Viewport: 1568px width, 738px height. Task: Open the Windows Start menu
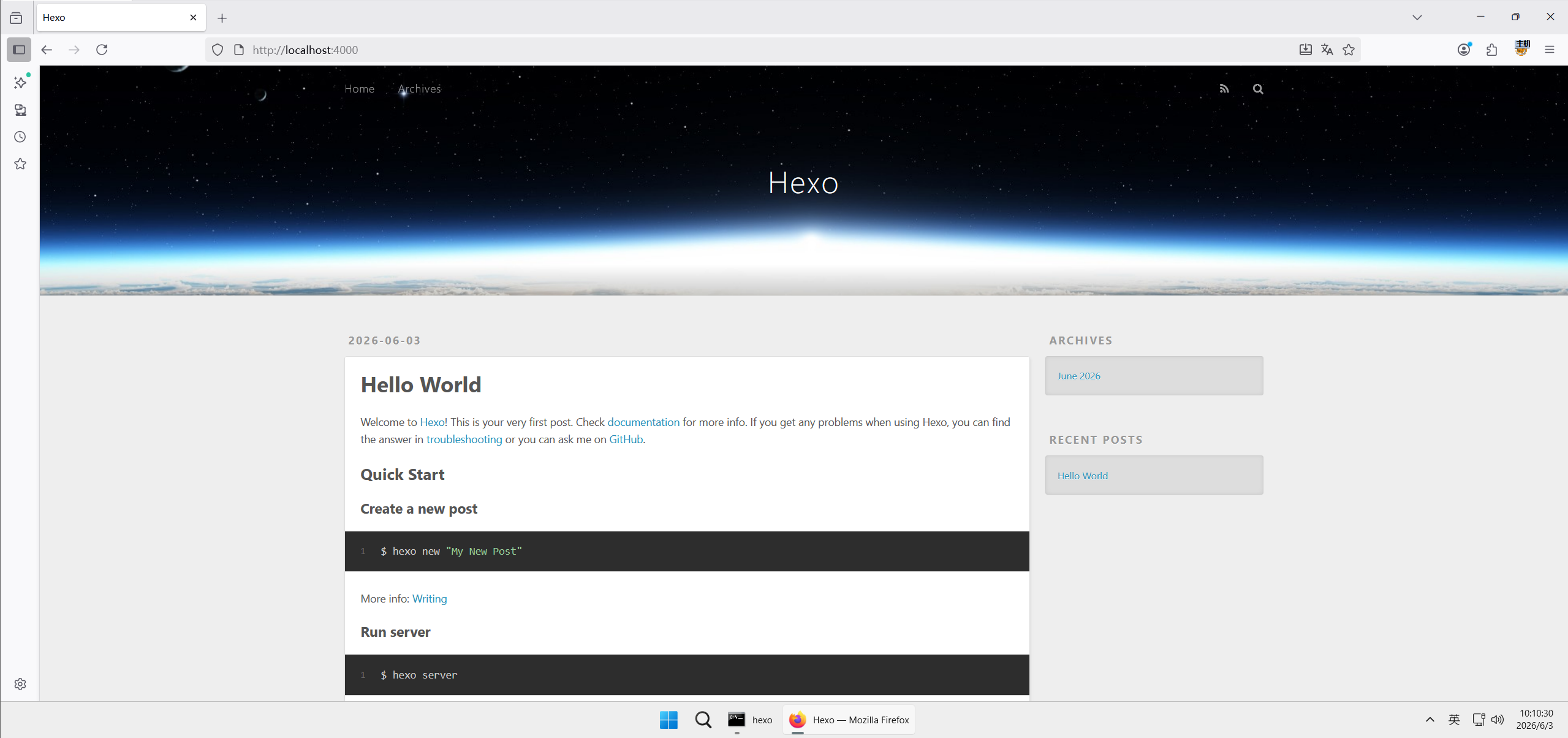coord(668,720)
